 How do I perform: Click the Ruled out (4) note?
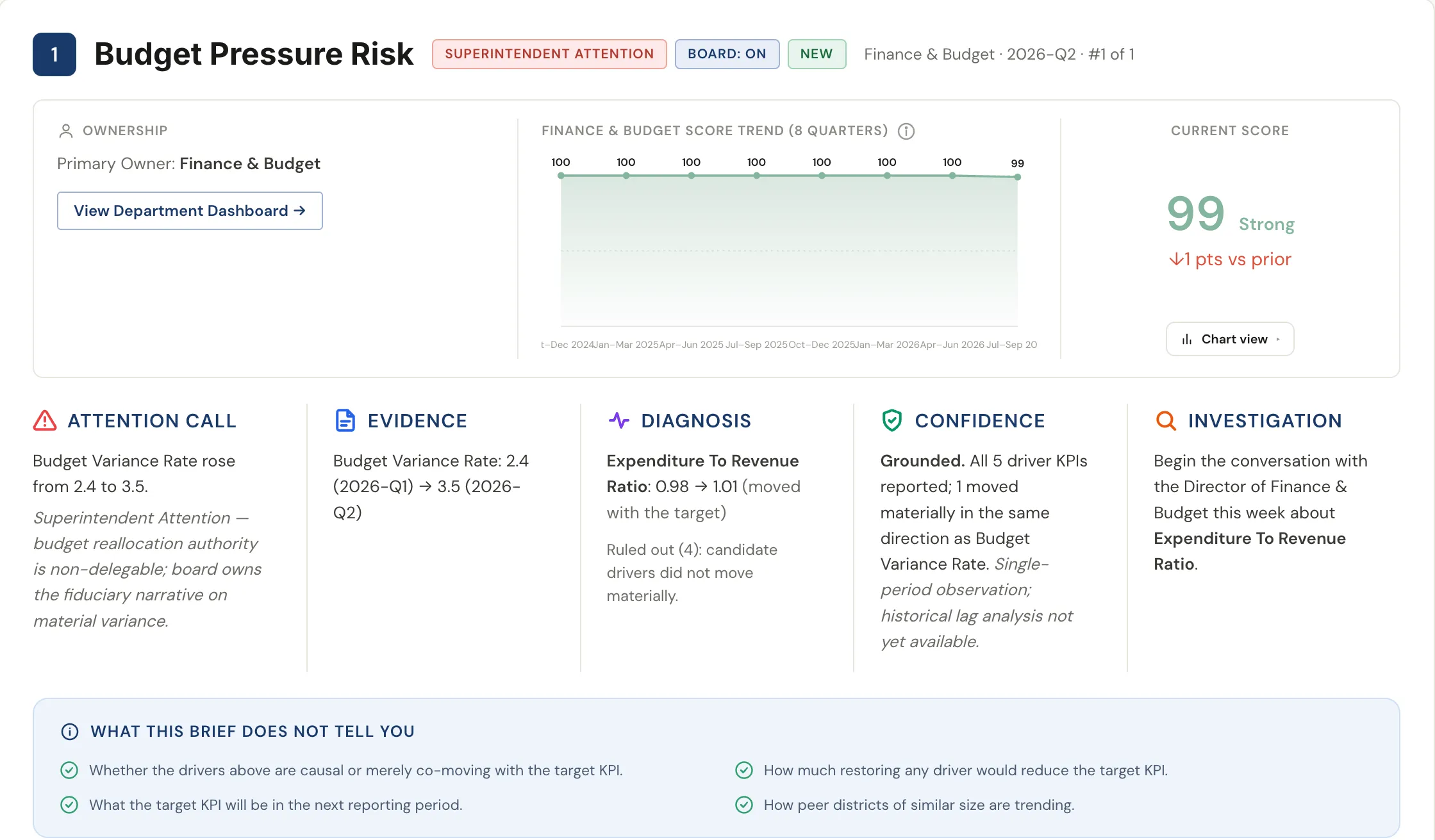click(x=692, y=573)
